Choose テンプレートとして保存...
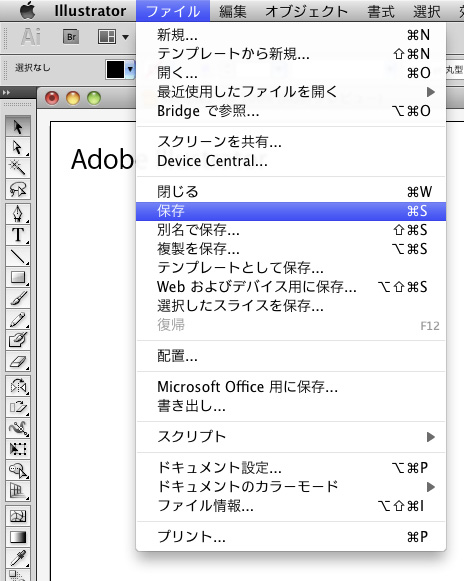The height and width of the screenshot is (581, 464). coord(291,268)
